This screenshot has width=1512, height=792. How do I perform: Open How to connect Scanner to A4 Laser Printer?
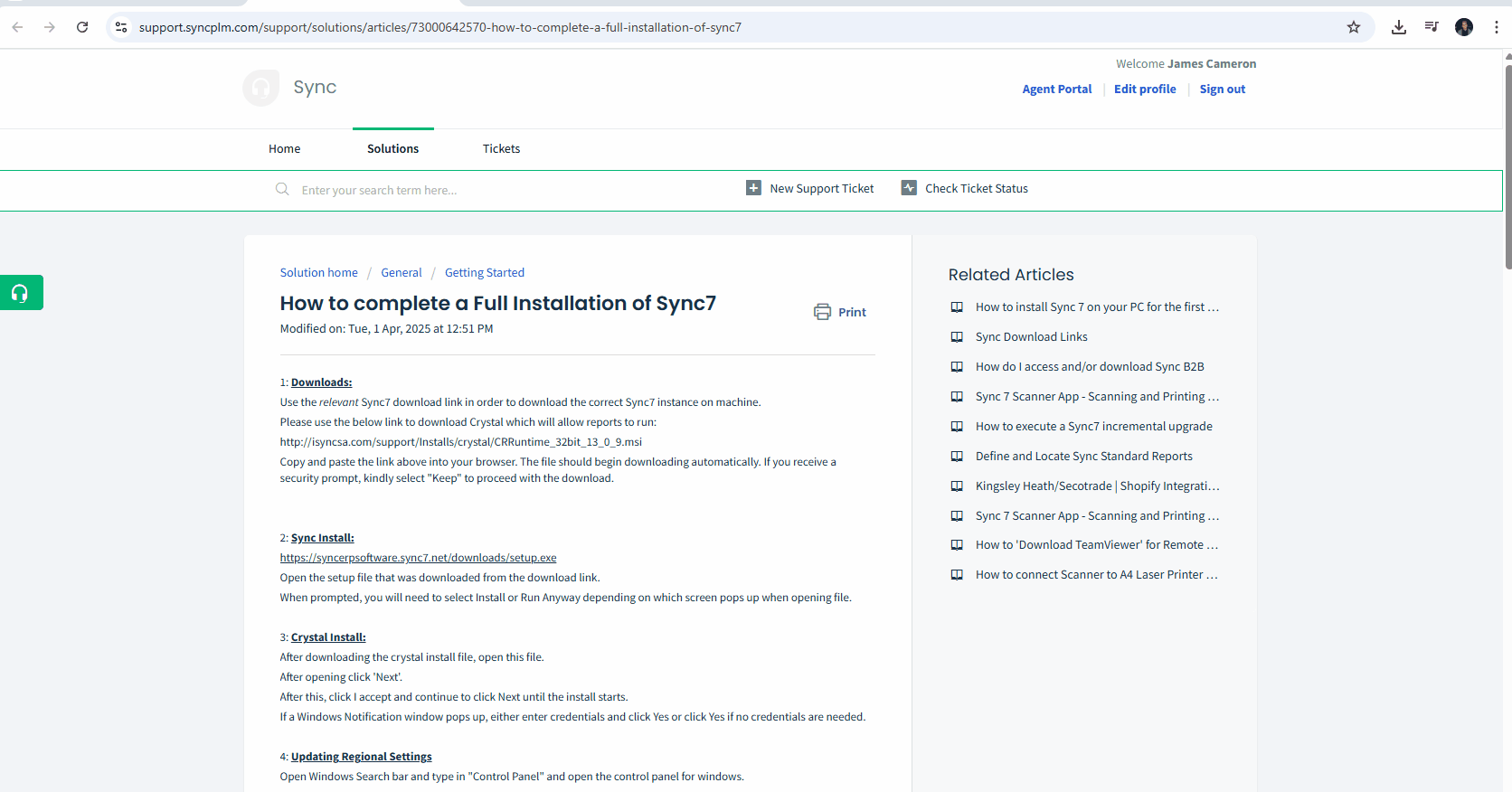click(1097, 575)
